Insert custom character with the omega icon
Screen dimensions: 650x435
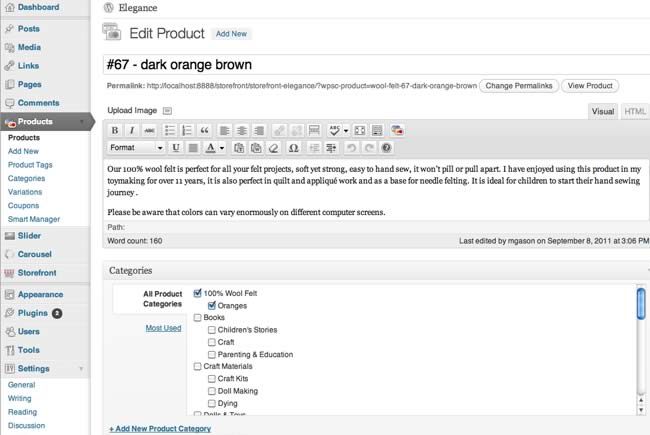tap(294, 148)
